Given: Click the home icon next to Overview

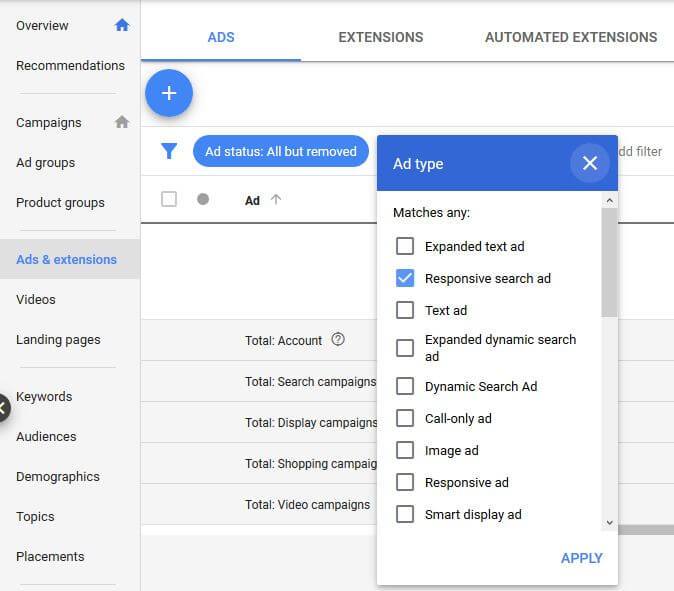Looking at the screenshot, I should tap(122, 25).
